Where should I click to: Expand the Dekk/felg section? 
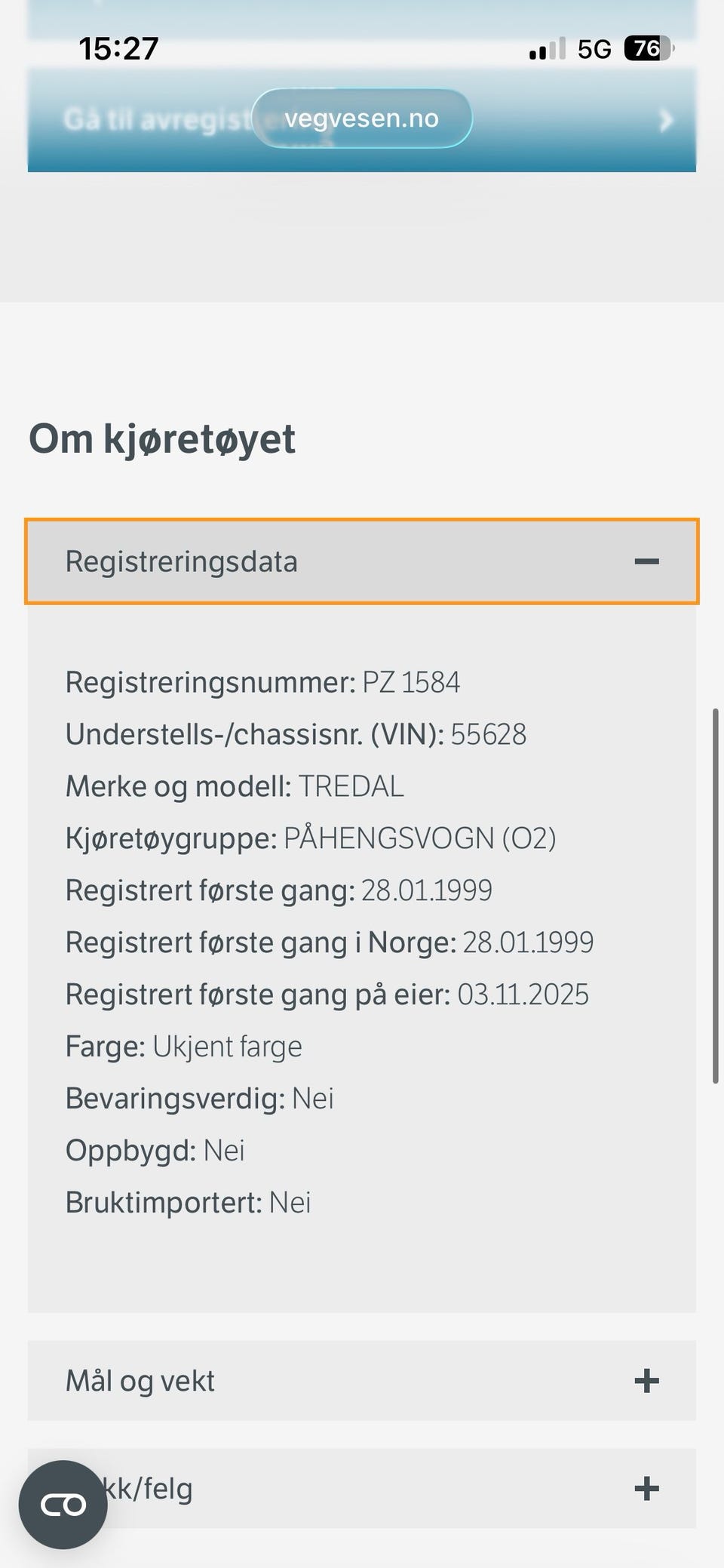coord(362,1489)
